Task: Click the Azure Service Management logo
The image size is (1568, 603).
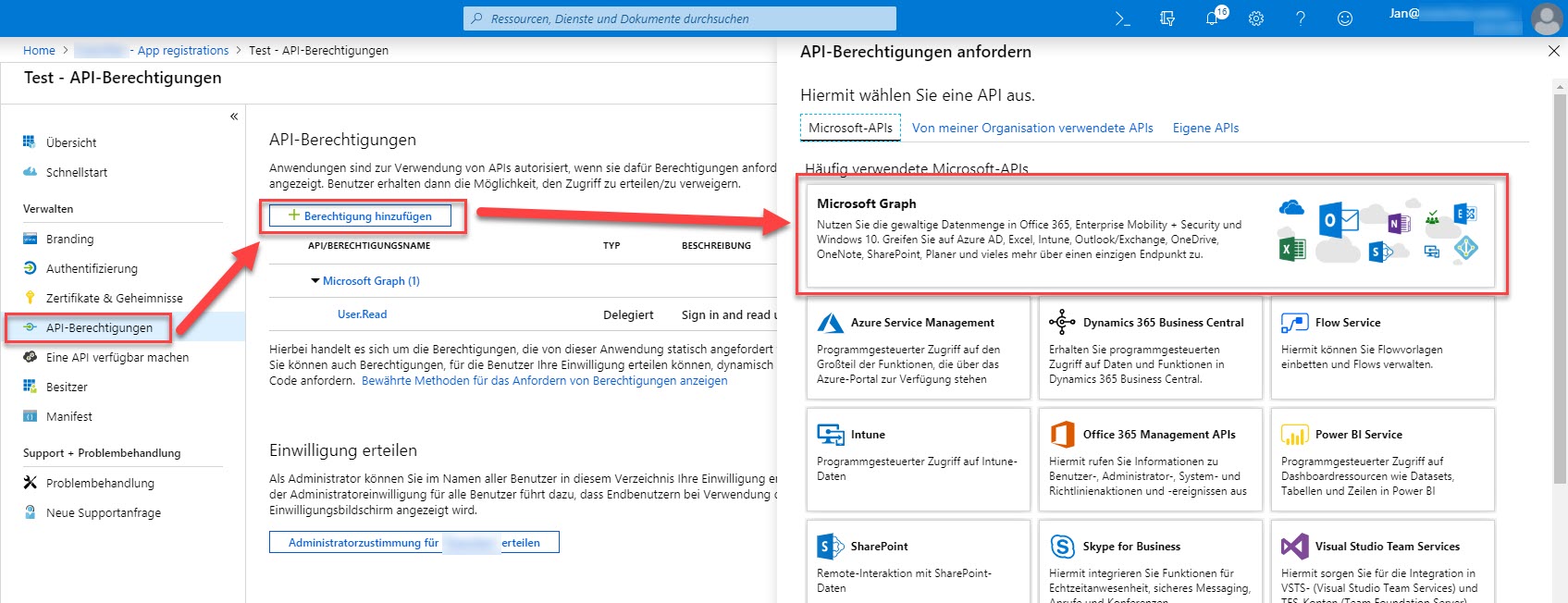Action: click(830, 323)
